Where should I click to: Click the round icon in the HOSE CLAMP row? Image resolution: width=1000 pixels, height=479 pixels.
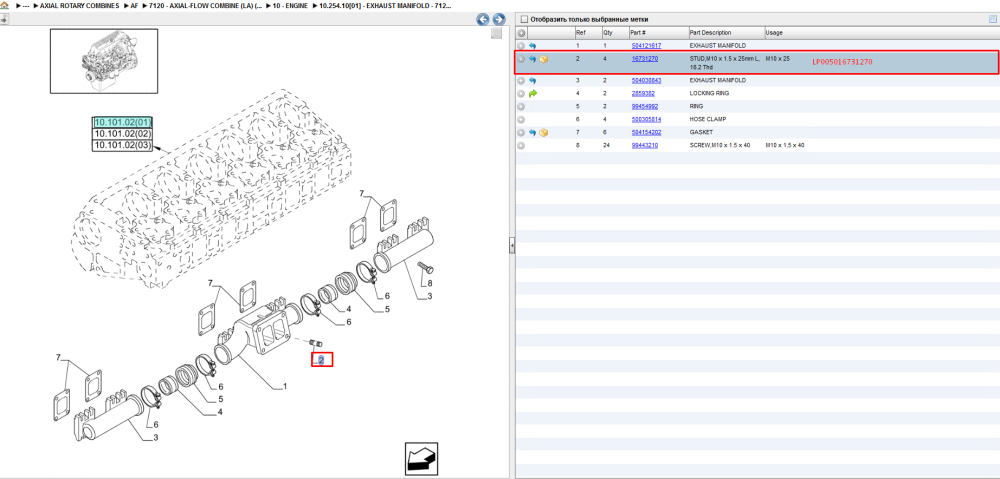(x=521, y=120)
